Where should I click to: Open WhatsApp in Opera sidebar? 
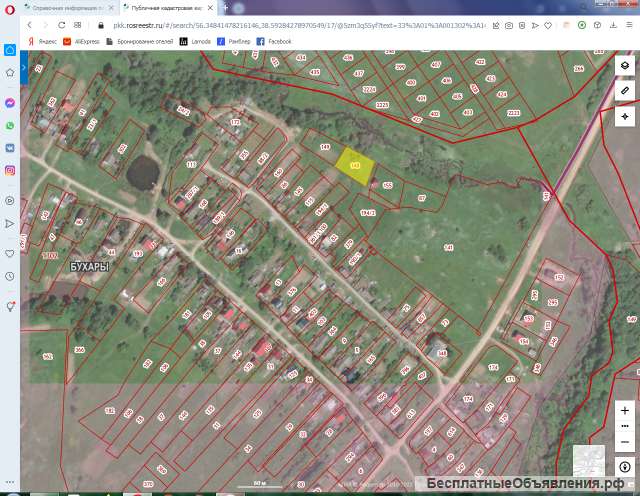coord(10,126)
